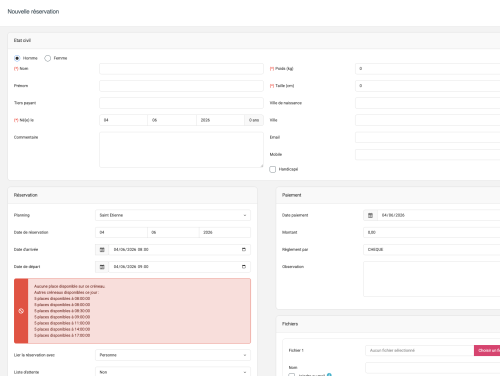Viewport: 500px width, 376px height.
Task: Focus the Mobile input field
Action: tap(428, 155)
